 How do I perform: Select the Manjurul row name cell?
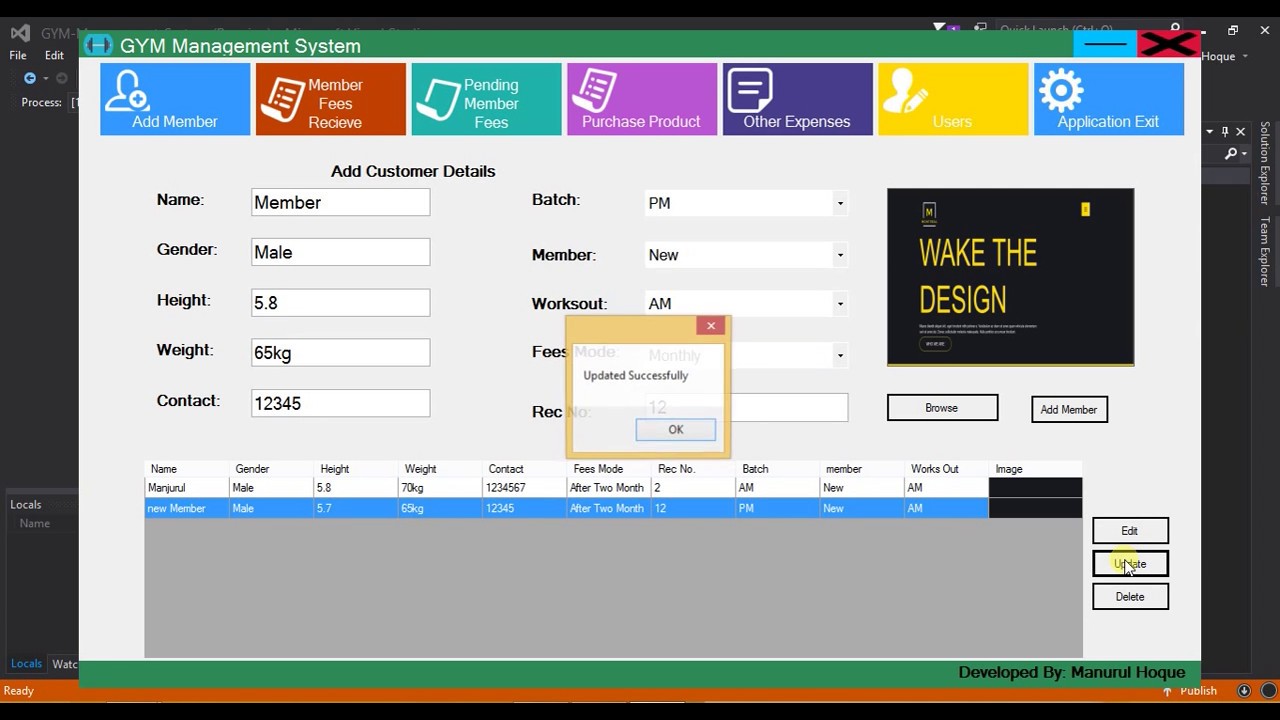pos(188,488)
